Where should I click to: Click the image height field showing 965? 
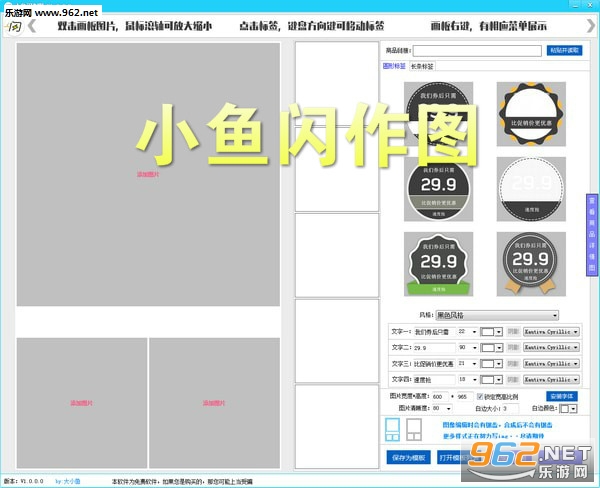[x=465, y=397]
